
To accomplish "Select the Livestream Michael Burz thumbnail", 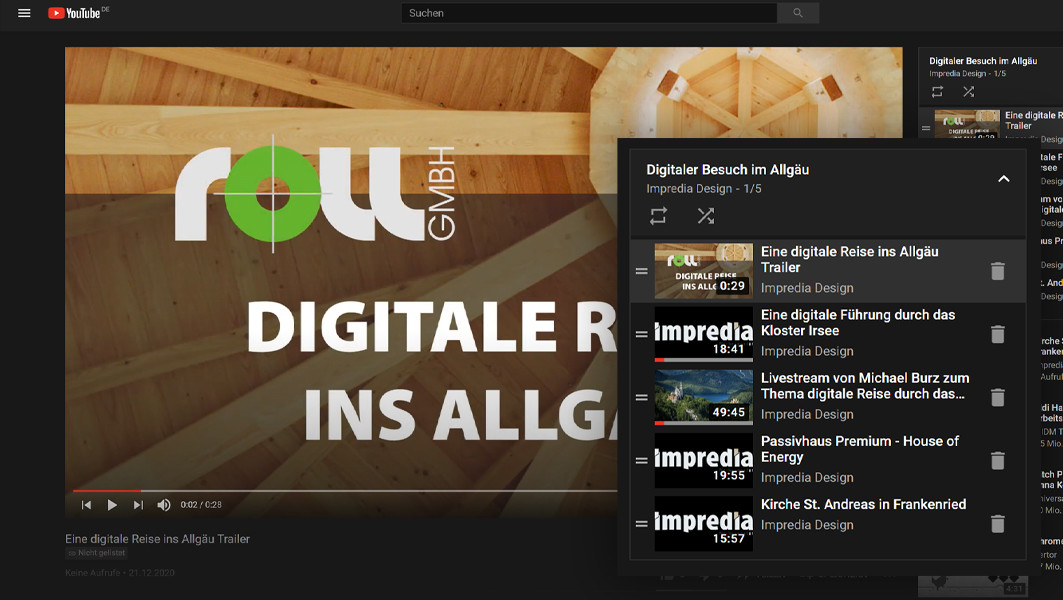I will click(703, 397).
